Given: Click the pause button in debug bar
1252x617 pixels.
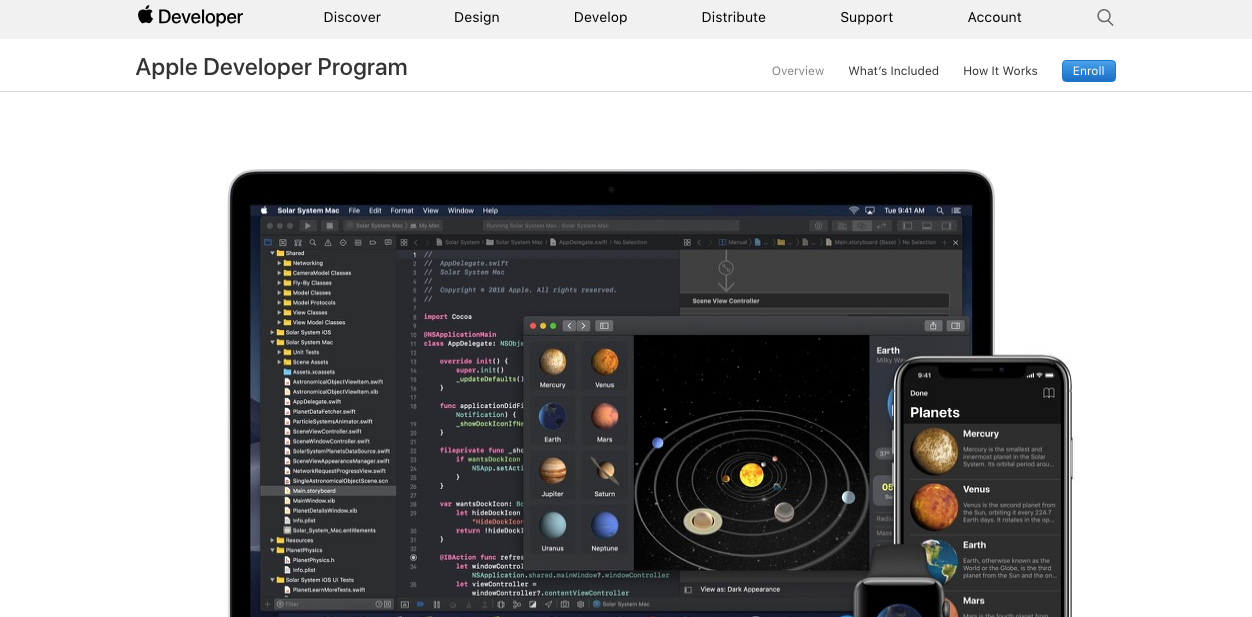Looking at the screenshot, I should [437, 604].
